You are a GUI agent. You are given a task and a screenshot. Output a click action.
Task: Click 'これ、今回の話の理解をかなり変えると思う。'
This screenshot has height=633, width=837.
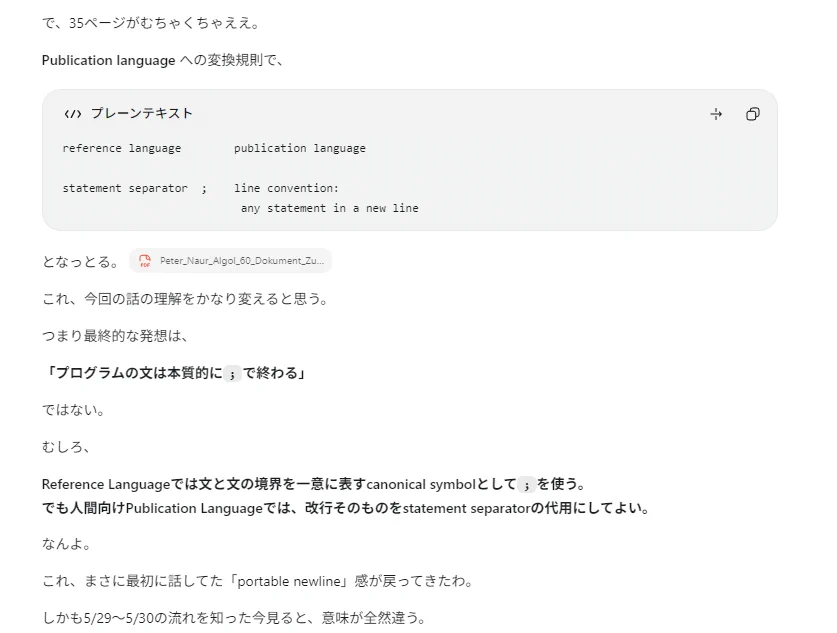tap(185, 299)
